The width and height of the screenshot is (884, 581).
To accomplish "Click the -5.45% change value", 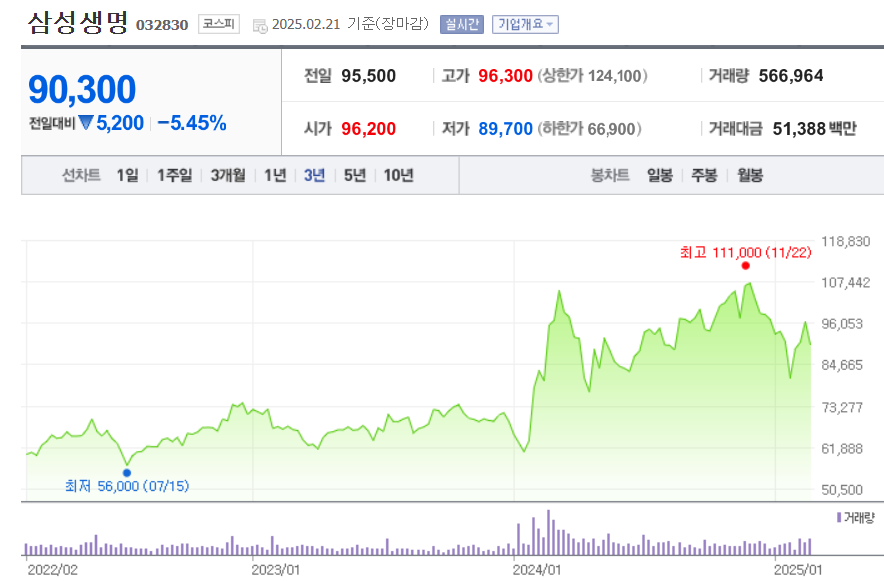I will [192, 123].
